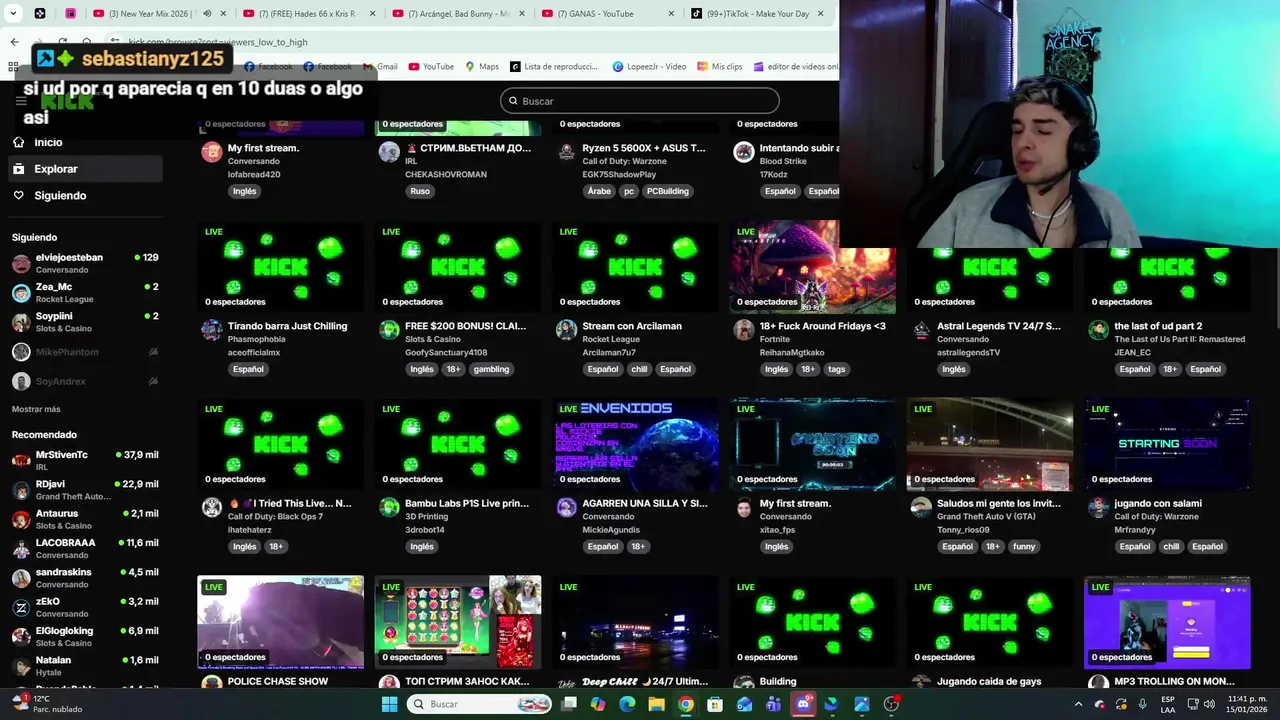Open Copilot from the taskbar
Image resolution: width=1280 pixels, height=720 pixels.
click(x=598, y=704)
